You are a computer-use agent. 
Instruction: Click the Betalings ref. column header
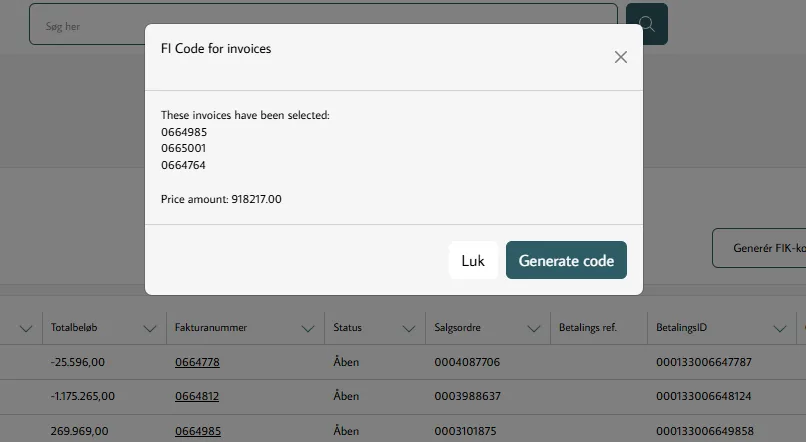588,327
